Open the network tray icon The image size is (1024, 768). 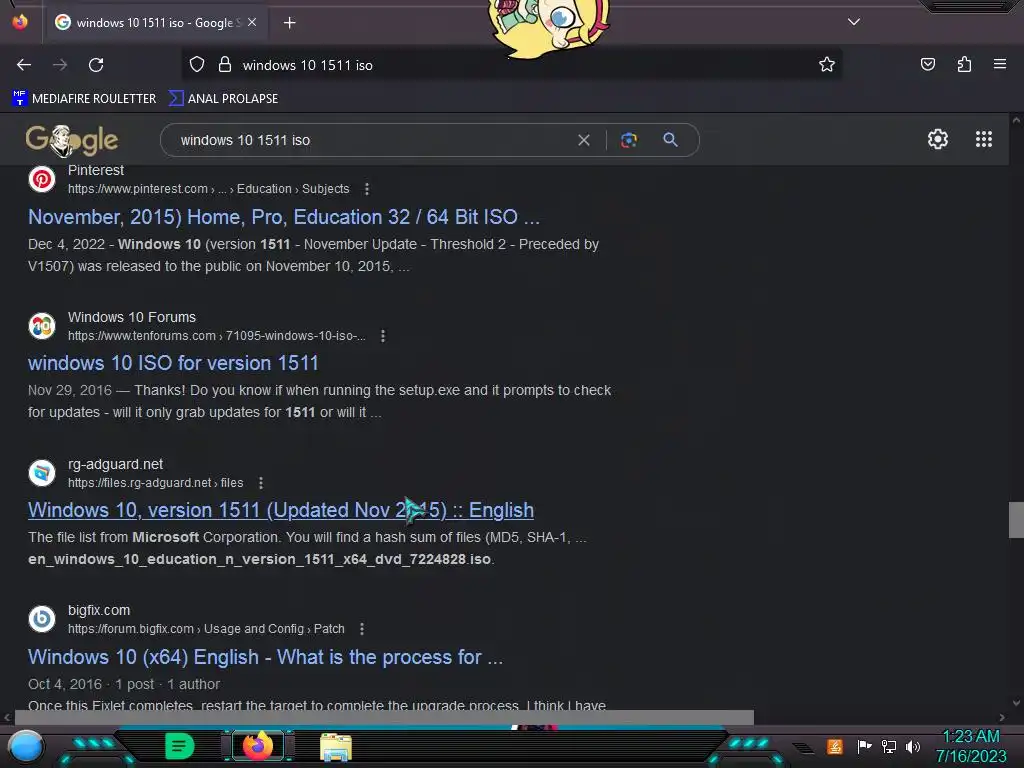[888, 746]
